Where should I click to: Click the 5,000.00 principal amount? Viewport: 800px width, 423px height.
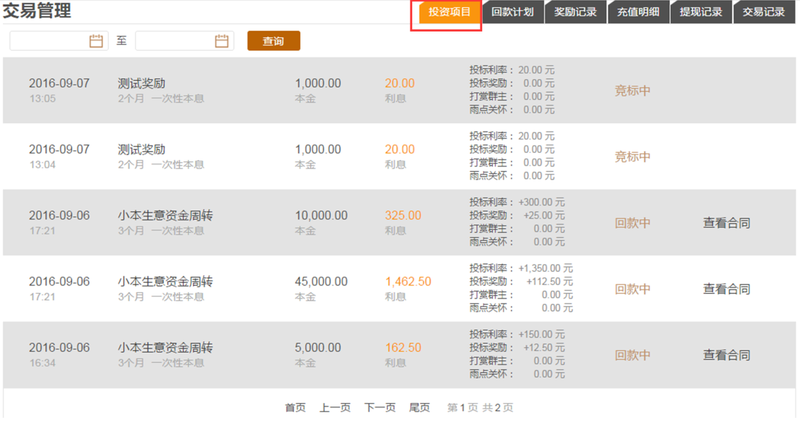[318, 348]
